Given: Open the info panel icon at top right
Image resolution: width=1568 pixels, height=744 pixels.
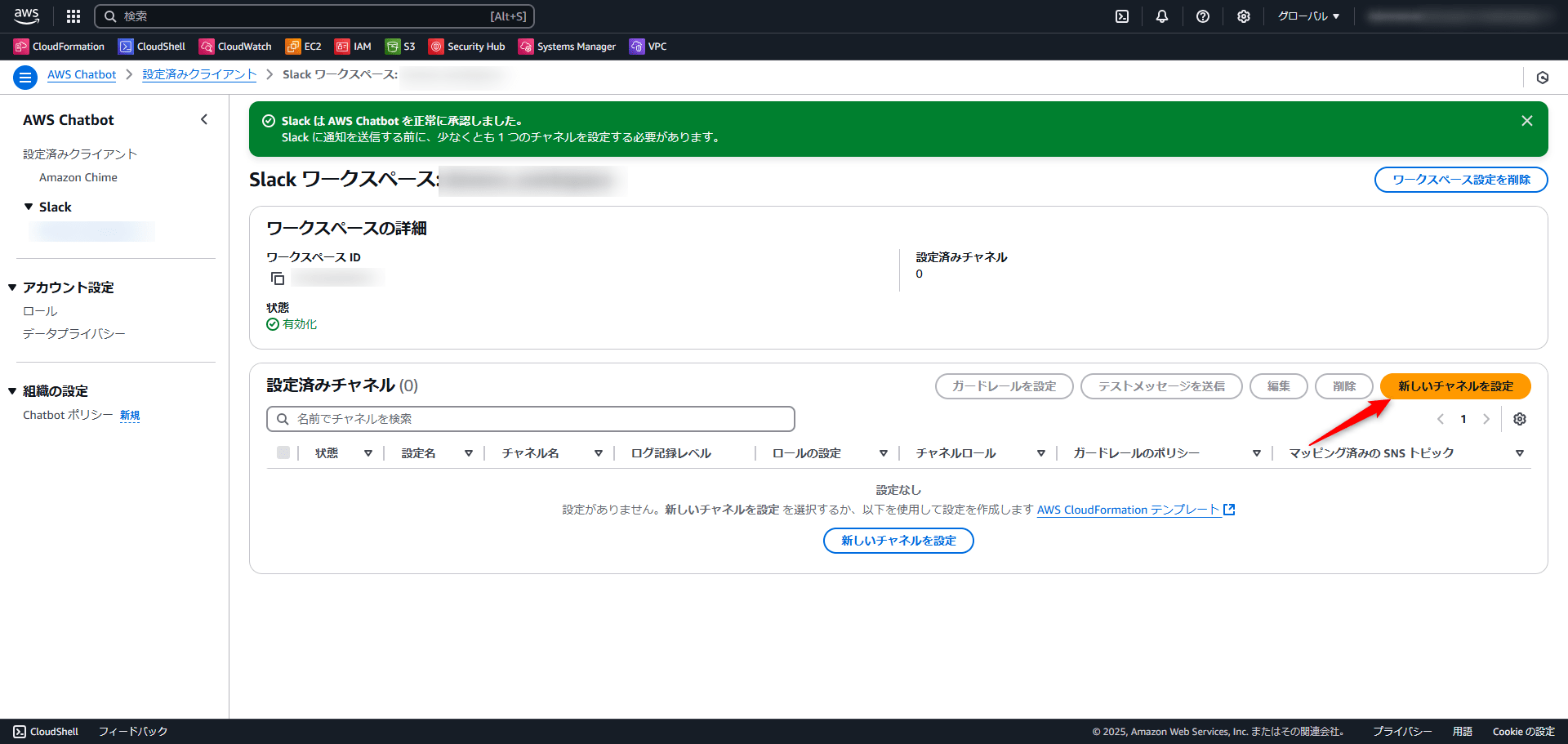Looking at the screenshot, I should pos(1543,78).
